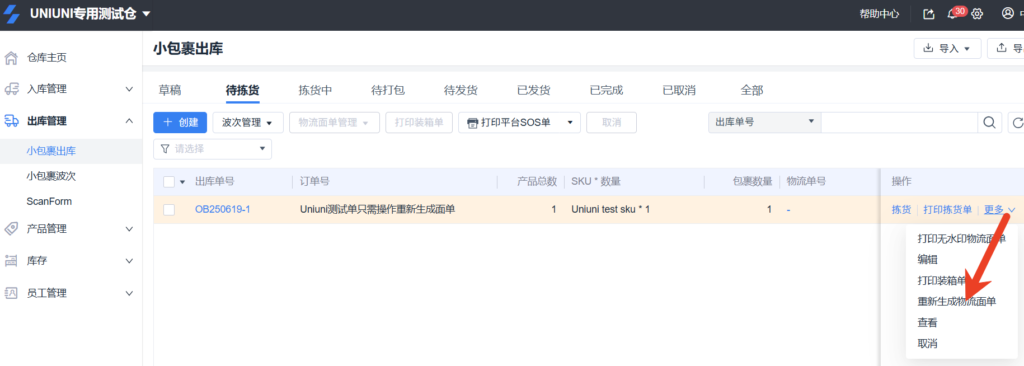Switch to the 草稿 tab
Screen dimensions: 1024x366
coord(170,90)
